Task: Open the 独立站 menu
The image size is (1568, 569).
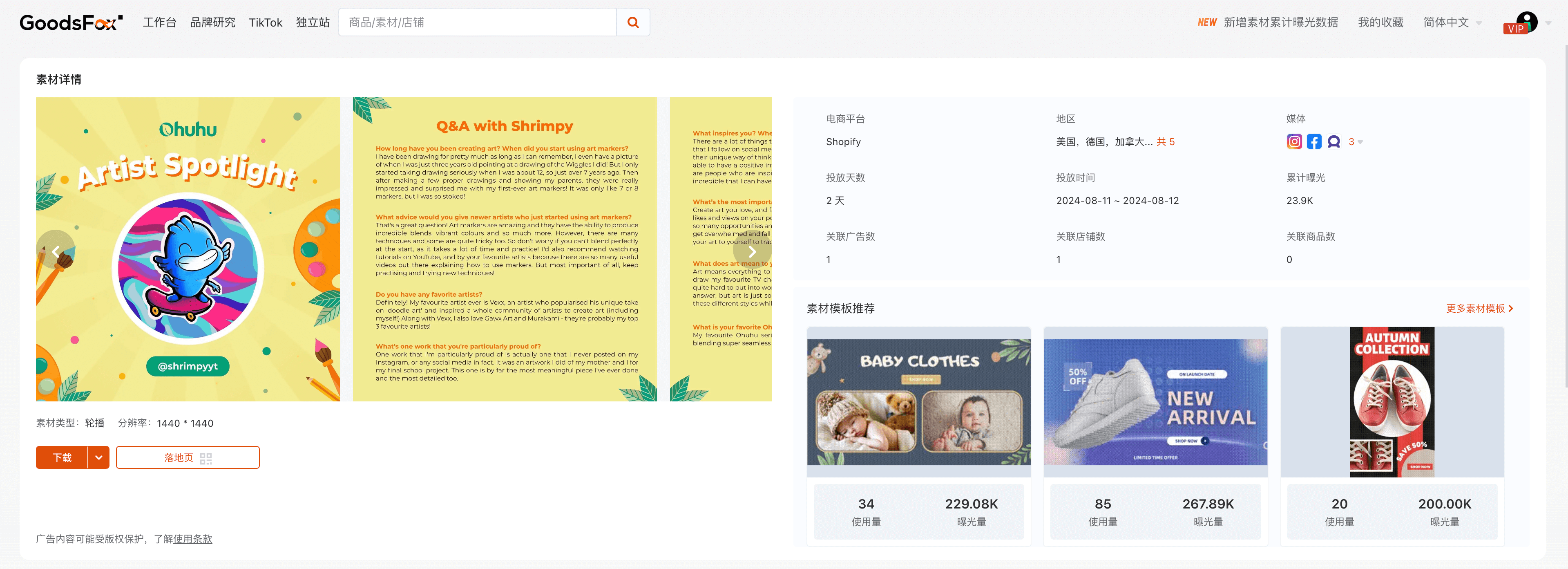Action: (x=313, y=22)
